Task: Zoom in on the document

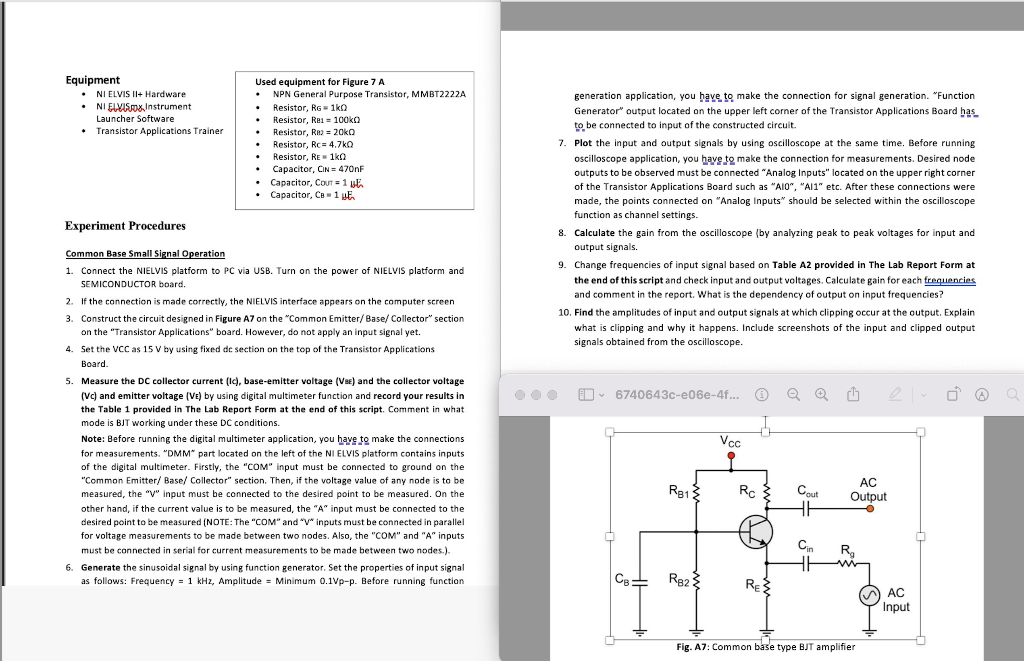Action: coord(821,395)
